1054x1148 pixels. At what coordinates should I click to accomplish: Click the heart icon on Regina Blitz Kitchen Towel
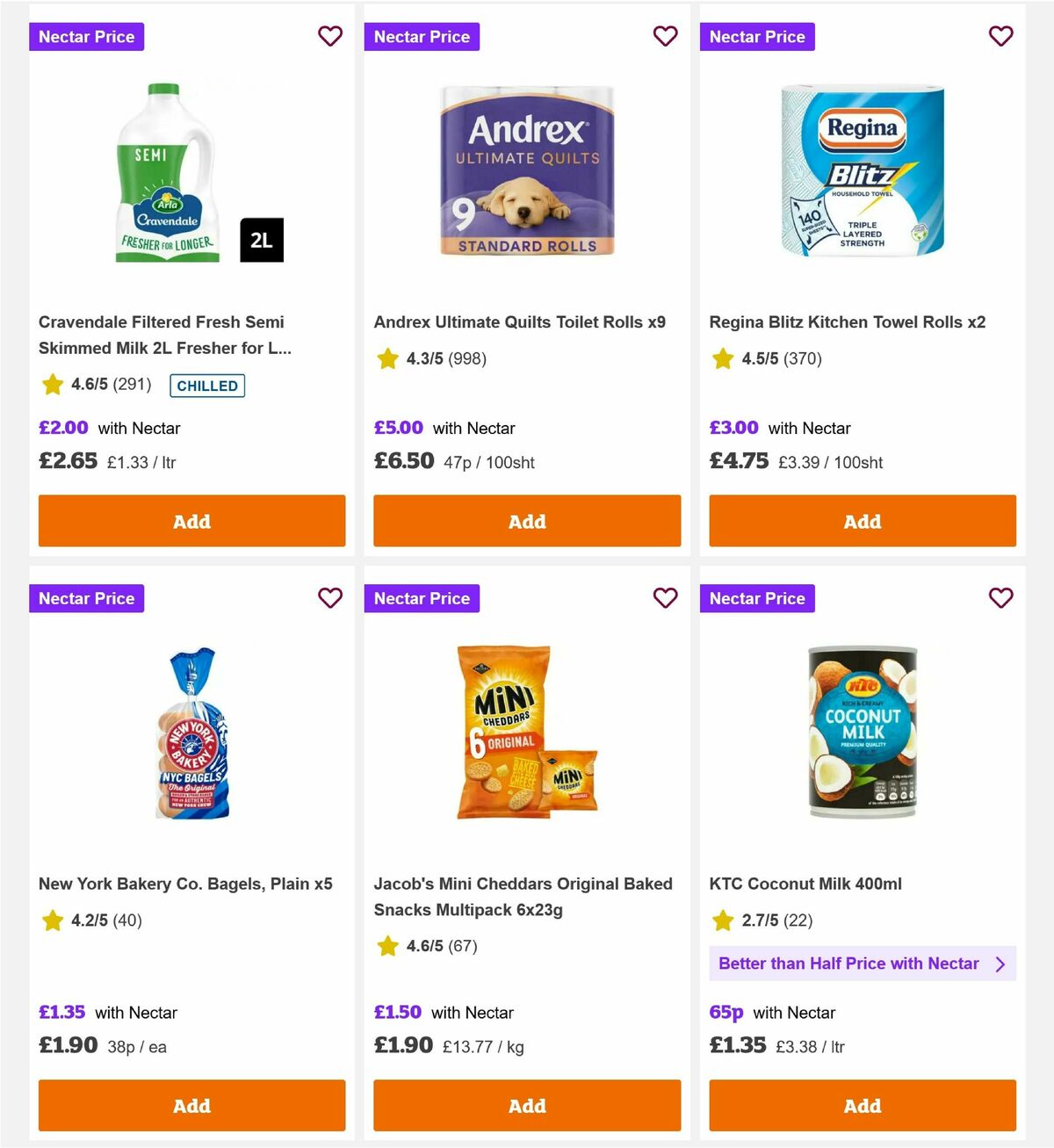click(x=1000, y=36)
